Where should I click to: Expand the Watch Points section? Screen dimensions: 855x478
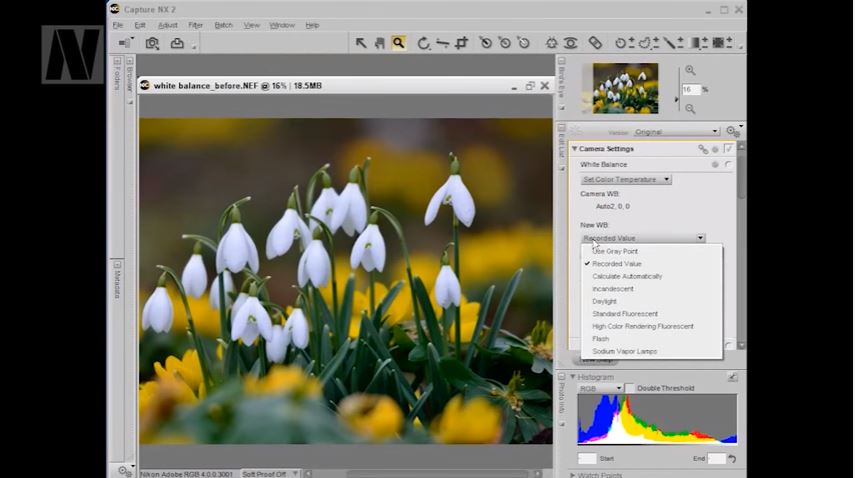pos(573,474)
